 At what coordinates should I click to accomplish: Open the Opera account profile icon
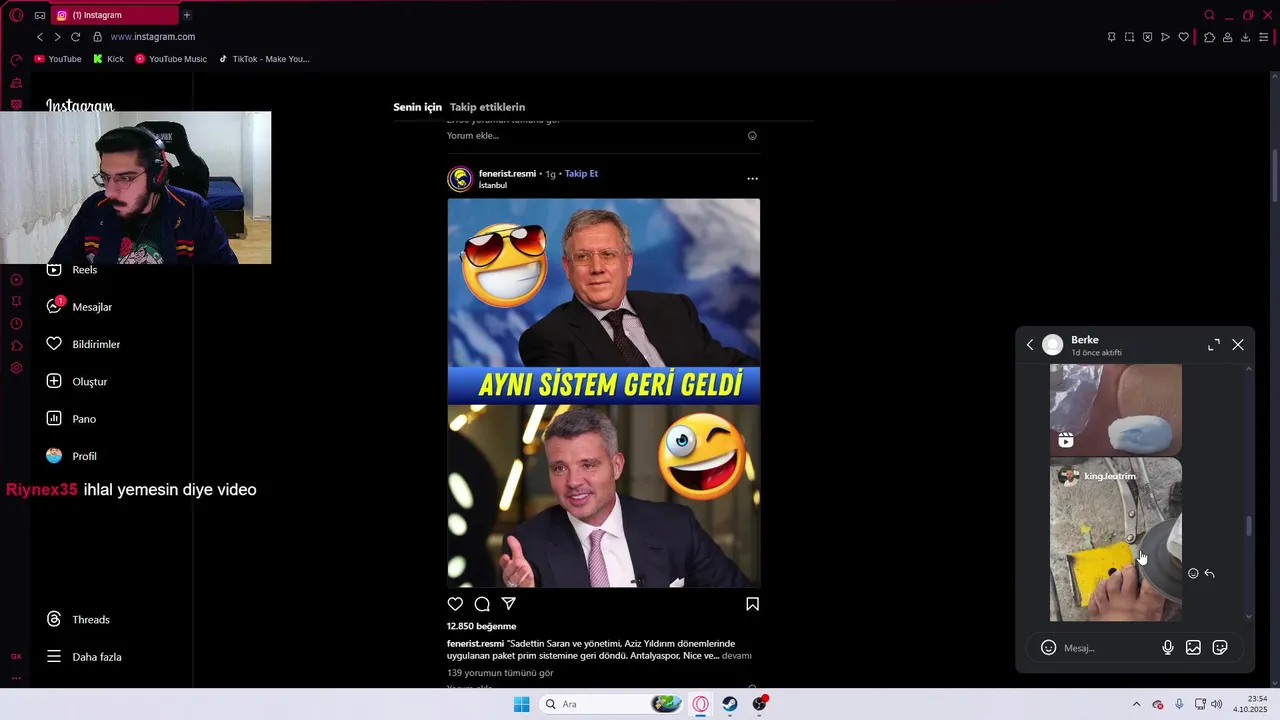click(x=1227, y=37)
